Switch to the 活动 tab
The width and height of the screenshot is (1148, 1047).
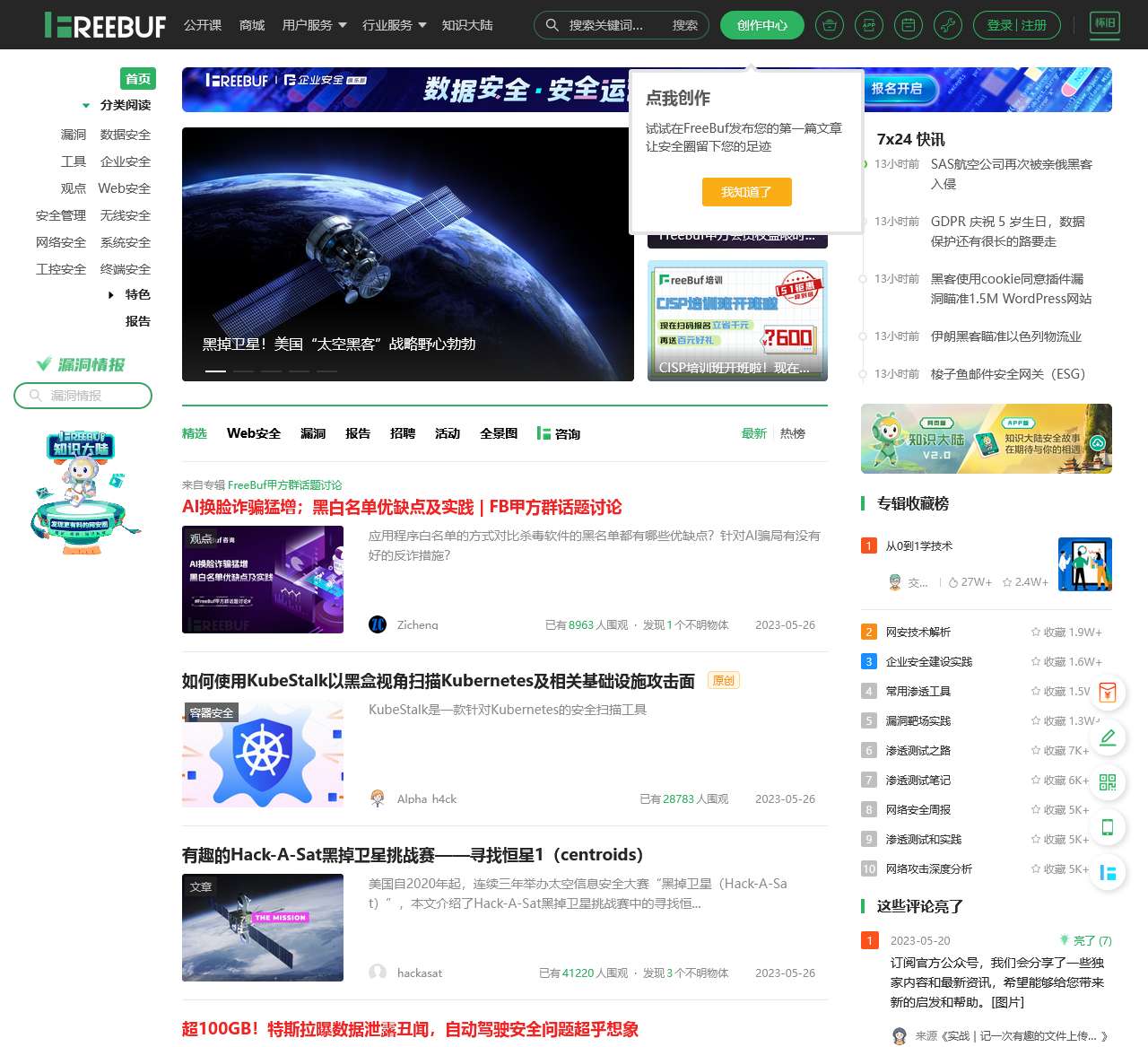point(448,433)
